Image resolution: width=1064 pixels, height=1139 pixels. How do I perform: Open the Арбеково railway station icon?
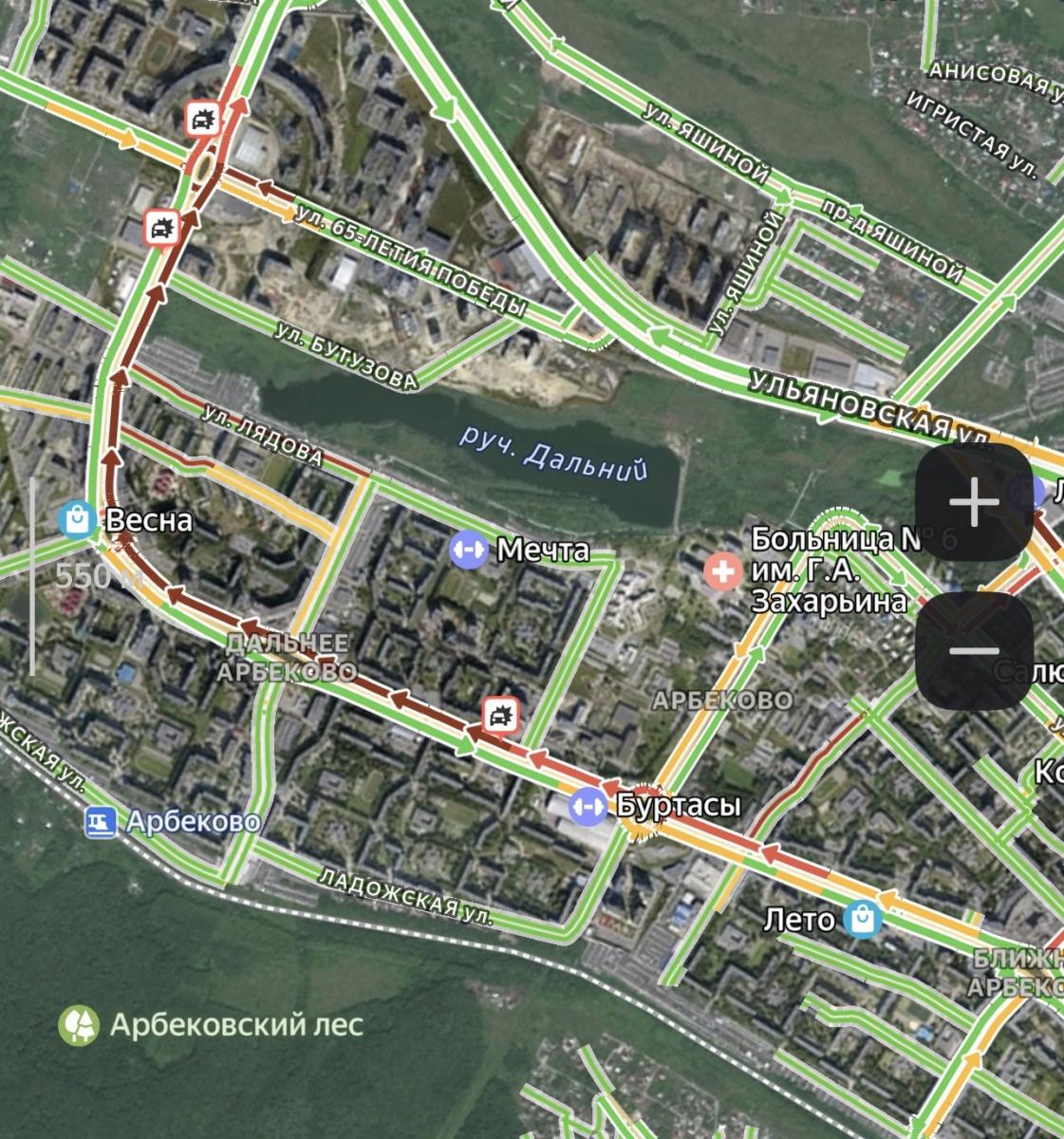tap(99, 822)
